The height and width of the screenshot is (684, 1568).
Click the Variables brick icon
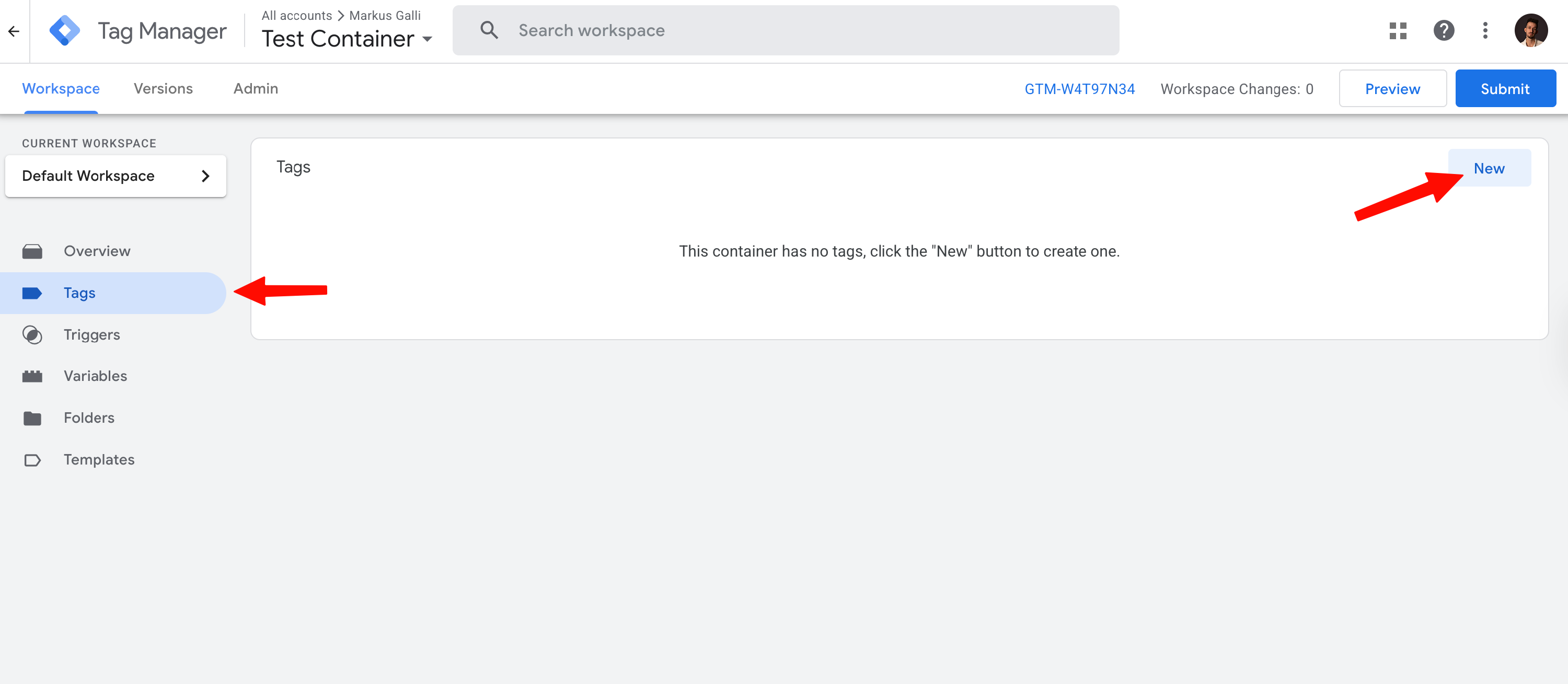pos(32,376)
